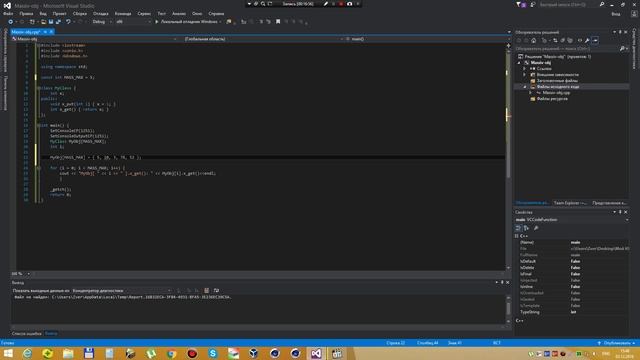Click Property Pages wrench in Properties panel
The image size is (640, 360).
536,228
